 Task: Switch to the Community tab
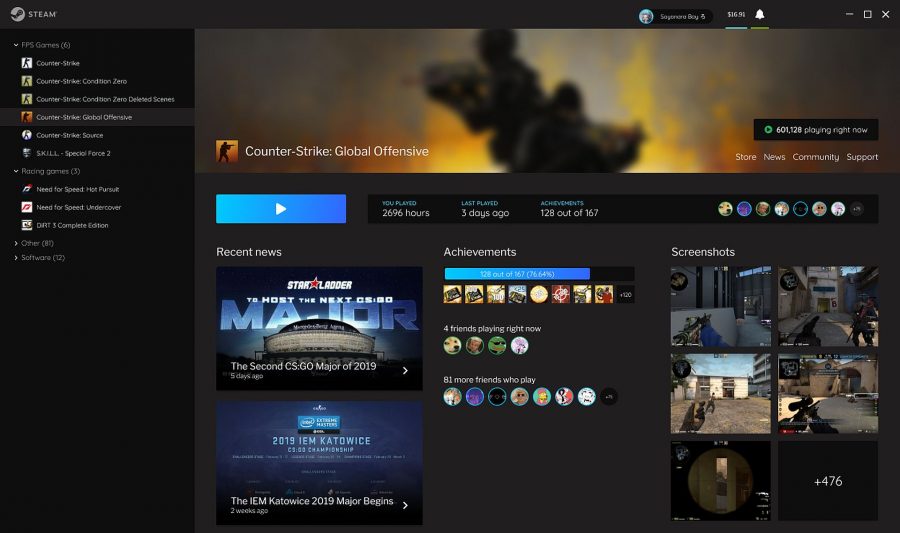click(x=815, y=157)
